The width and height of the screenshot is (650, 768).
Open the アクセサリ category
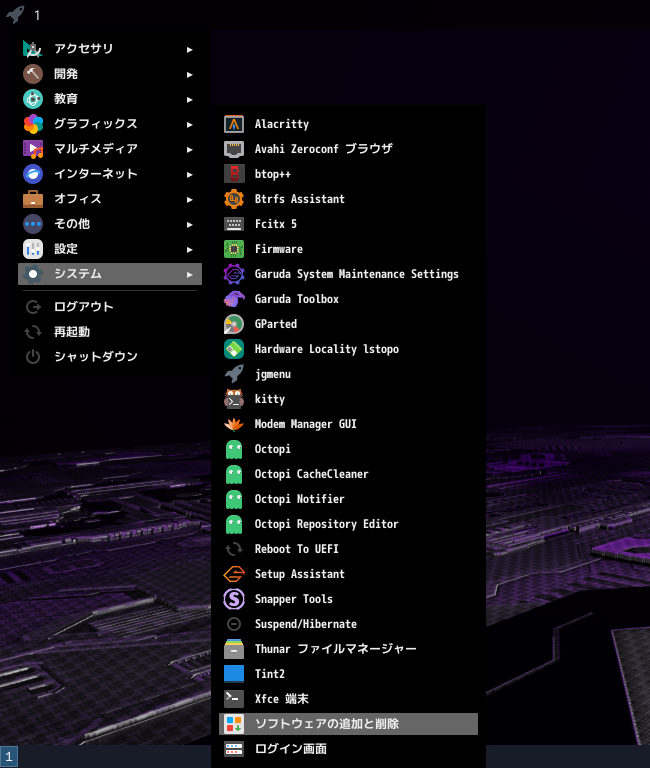pos(110,48)
